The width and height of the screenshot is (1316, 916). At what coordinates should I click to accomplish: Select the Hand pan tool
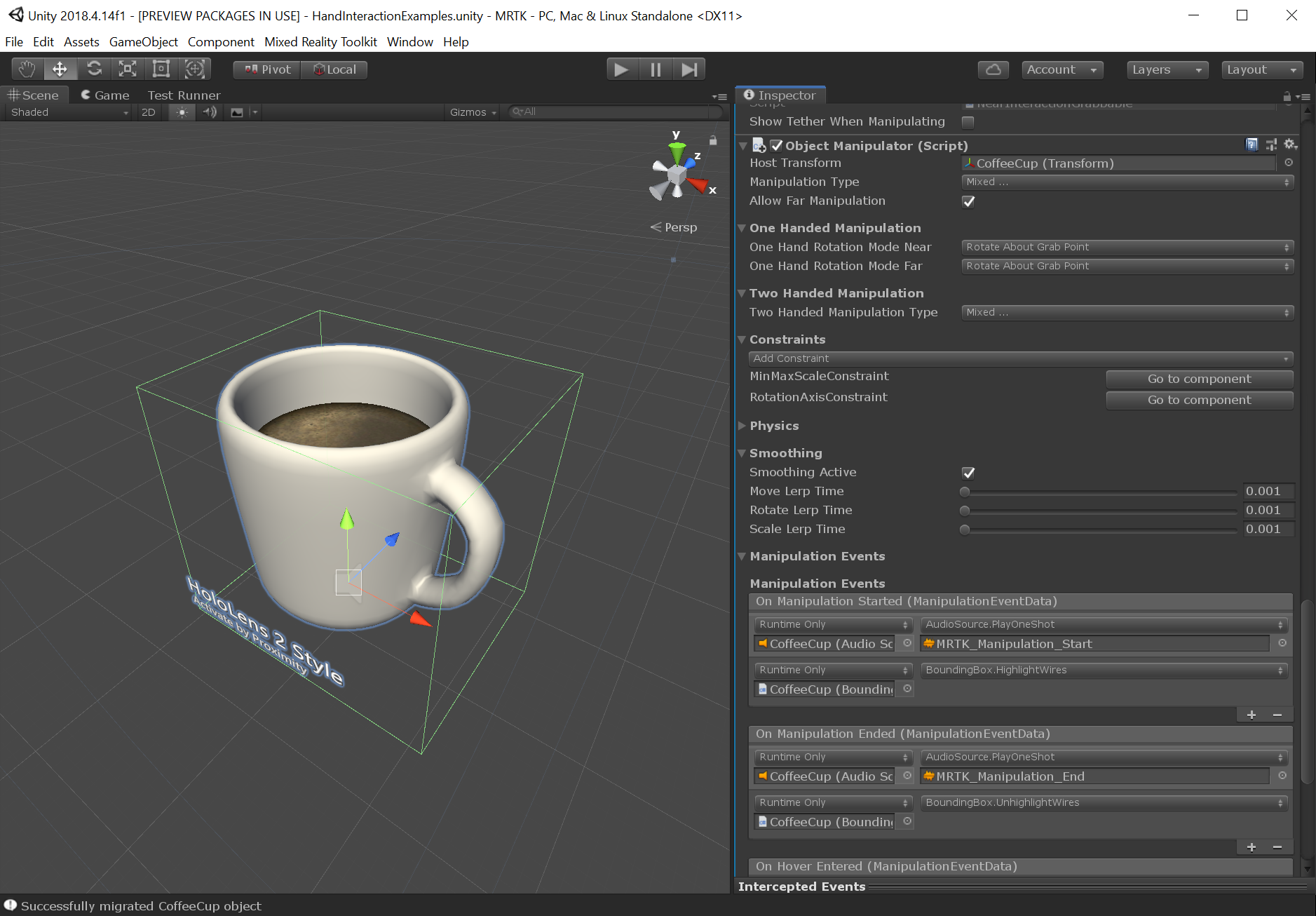[27, 69]
